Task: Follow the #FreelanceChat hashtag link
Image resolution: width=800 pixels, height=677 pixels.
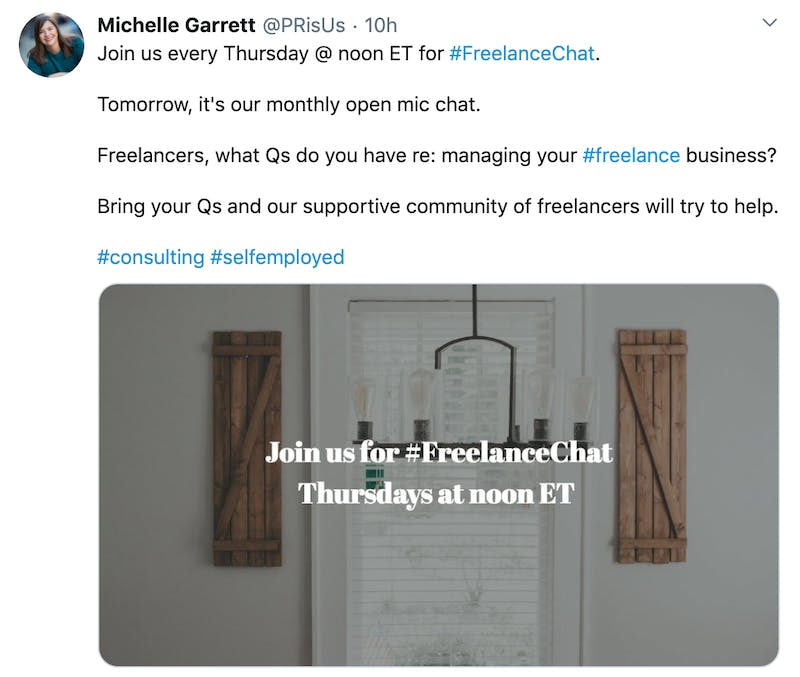Action: [522, 54]
